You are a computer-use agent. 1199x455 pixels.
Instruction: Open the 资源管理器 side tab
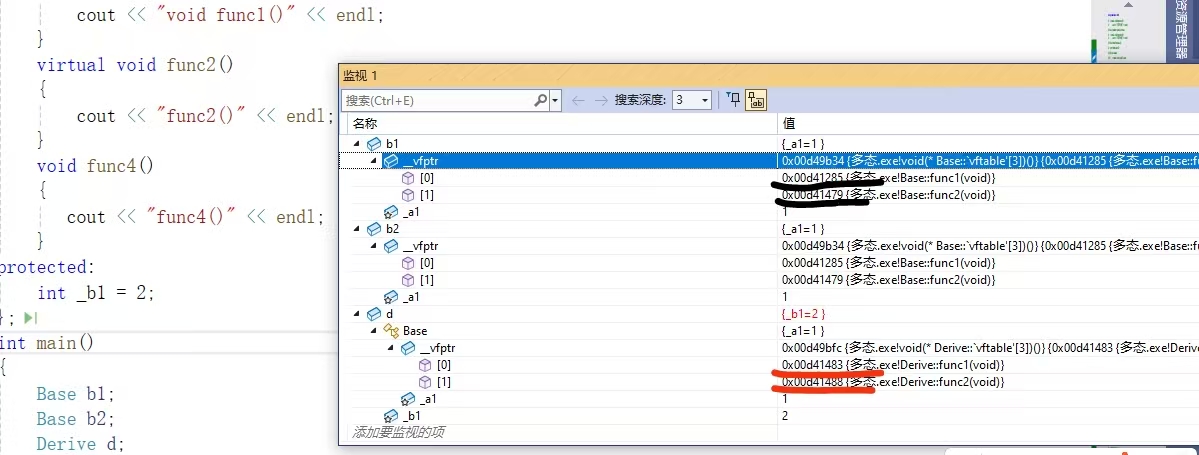(1181, 31)
